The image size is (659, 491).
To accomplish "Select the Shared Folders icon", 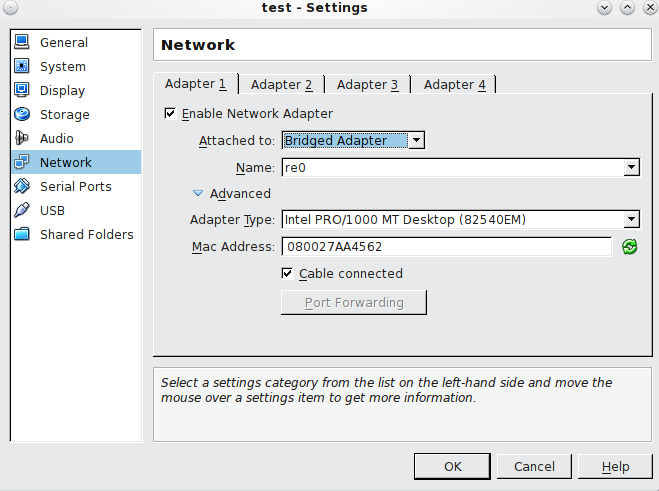I will click(22, 234).
